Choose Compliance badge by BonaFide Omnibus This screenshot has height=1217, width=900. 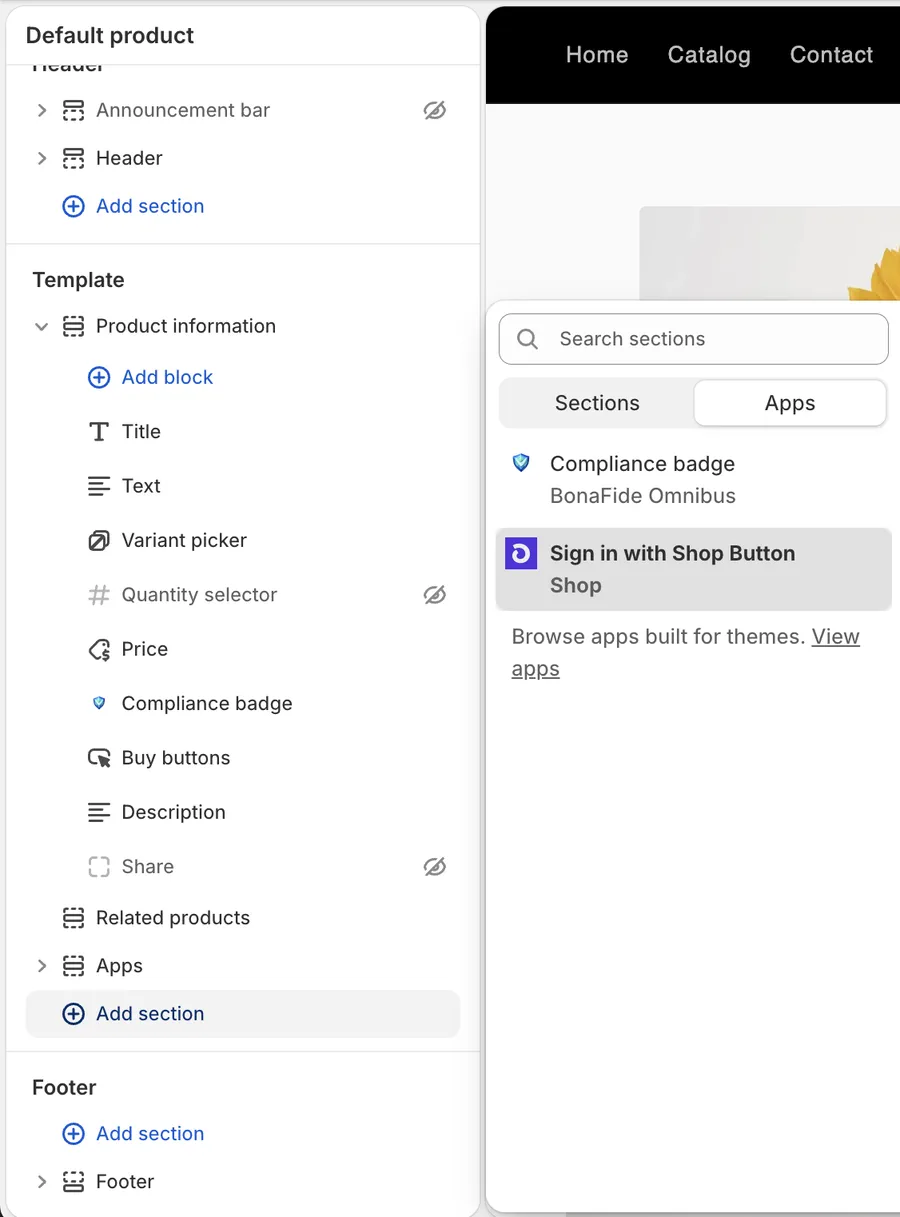click(693, 479)
